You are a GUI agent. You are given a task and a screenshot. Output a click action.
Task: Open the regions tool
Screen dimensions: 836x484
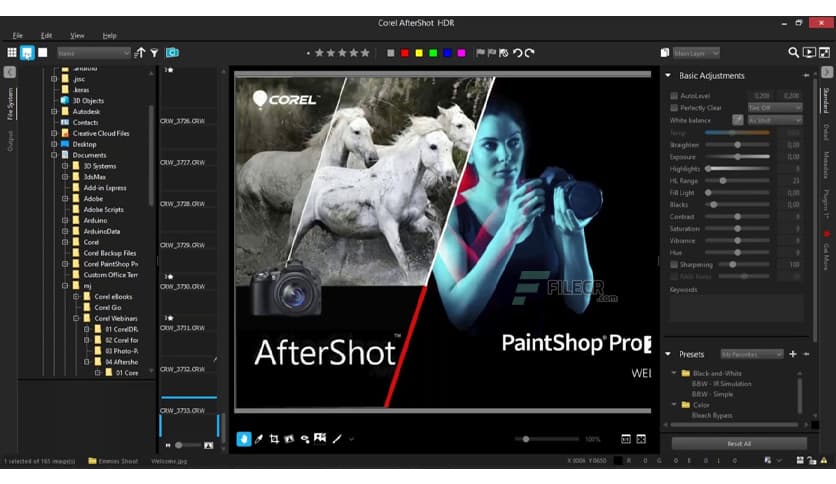(320, 438)
